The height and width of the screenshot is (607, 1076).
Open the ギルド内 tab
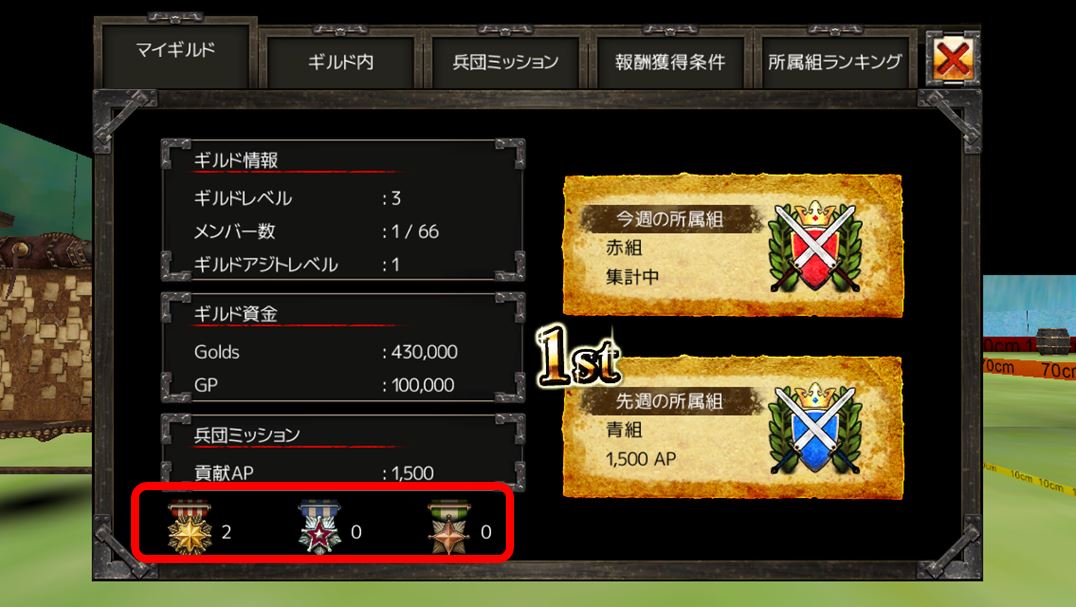pos(341,62)
